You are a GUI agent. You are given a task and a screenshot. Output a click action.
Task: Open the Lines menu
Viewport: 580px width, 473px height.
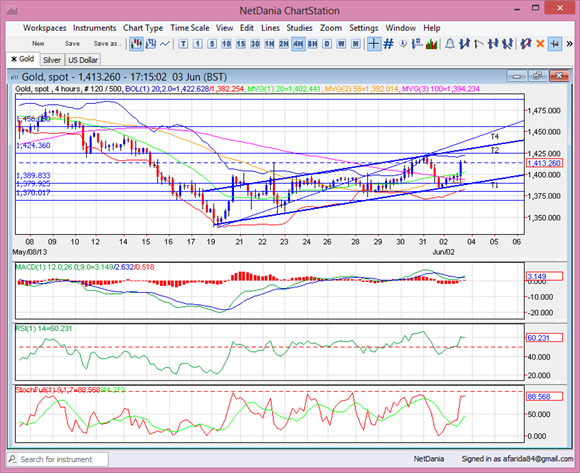click(270, 28)
